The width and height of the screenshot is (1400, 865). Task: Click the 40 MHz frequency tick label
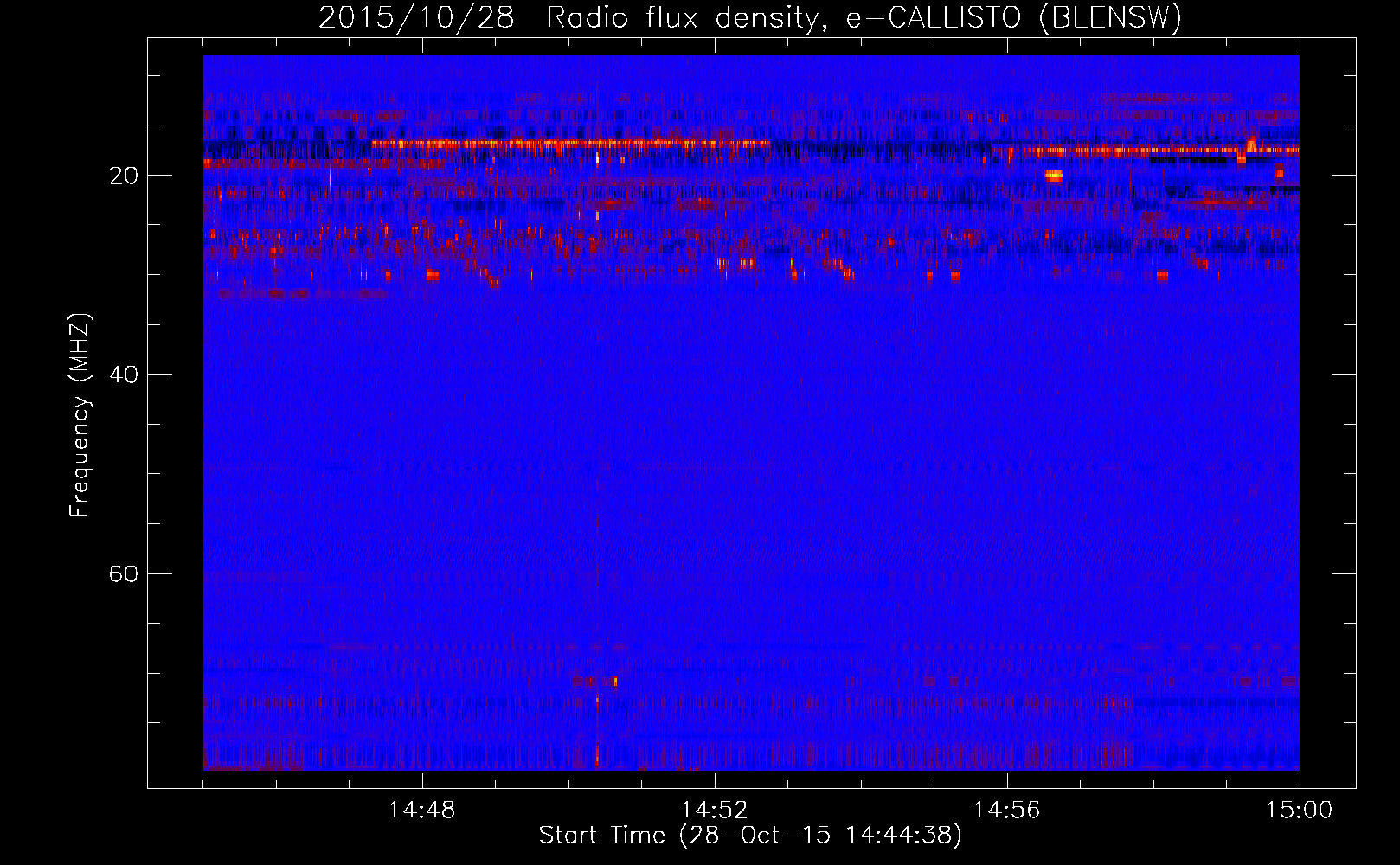(124, 375)
